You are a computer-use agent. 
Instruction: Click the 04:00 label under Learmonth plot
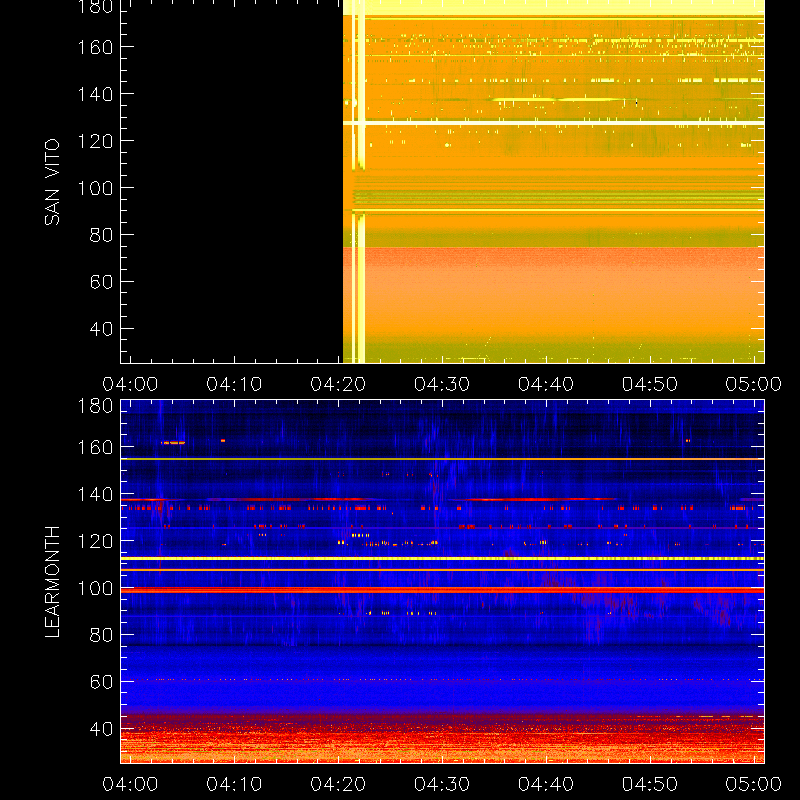coord(130,784)
